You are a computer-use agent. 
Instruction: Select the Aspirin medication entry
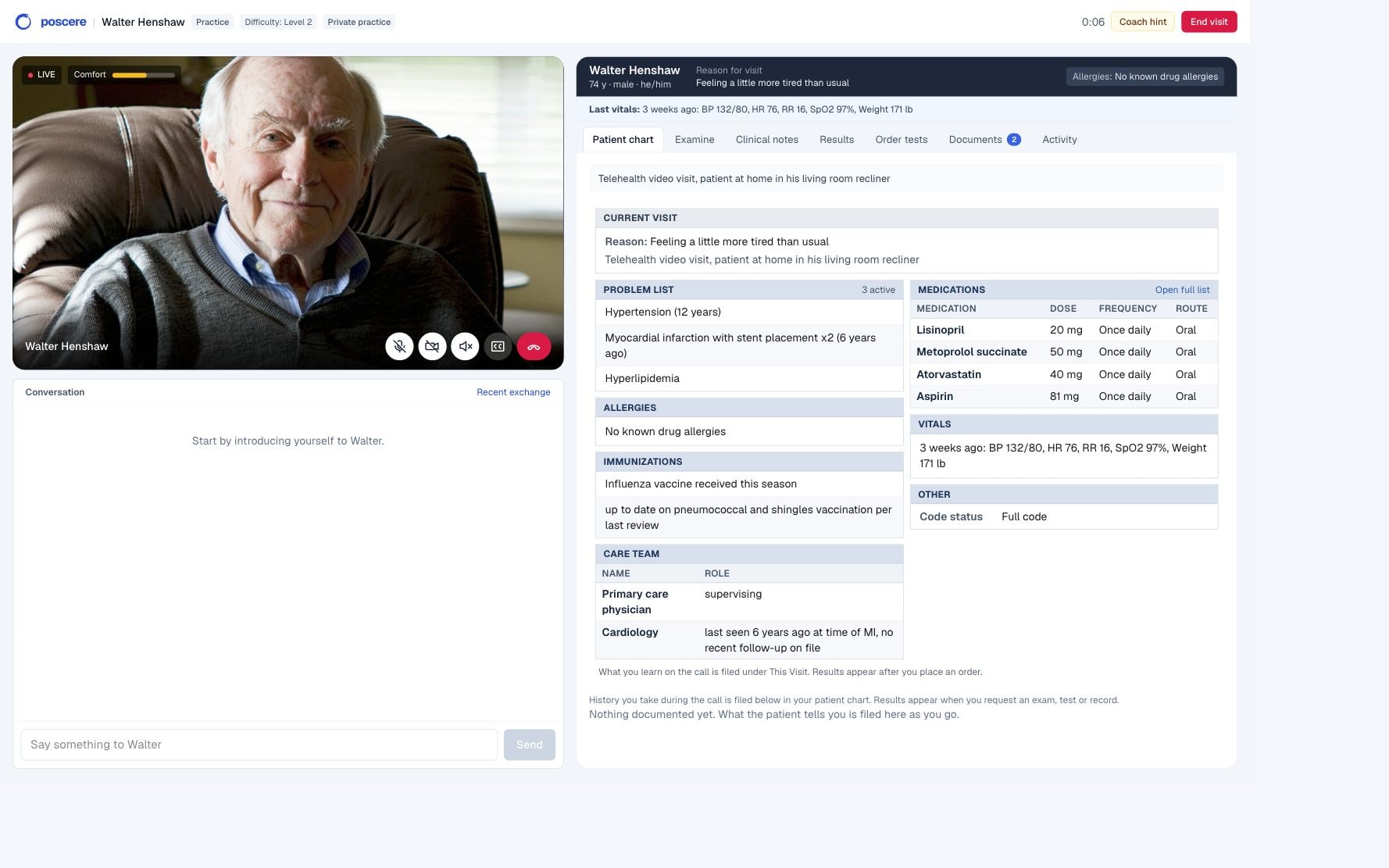1064,396
